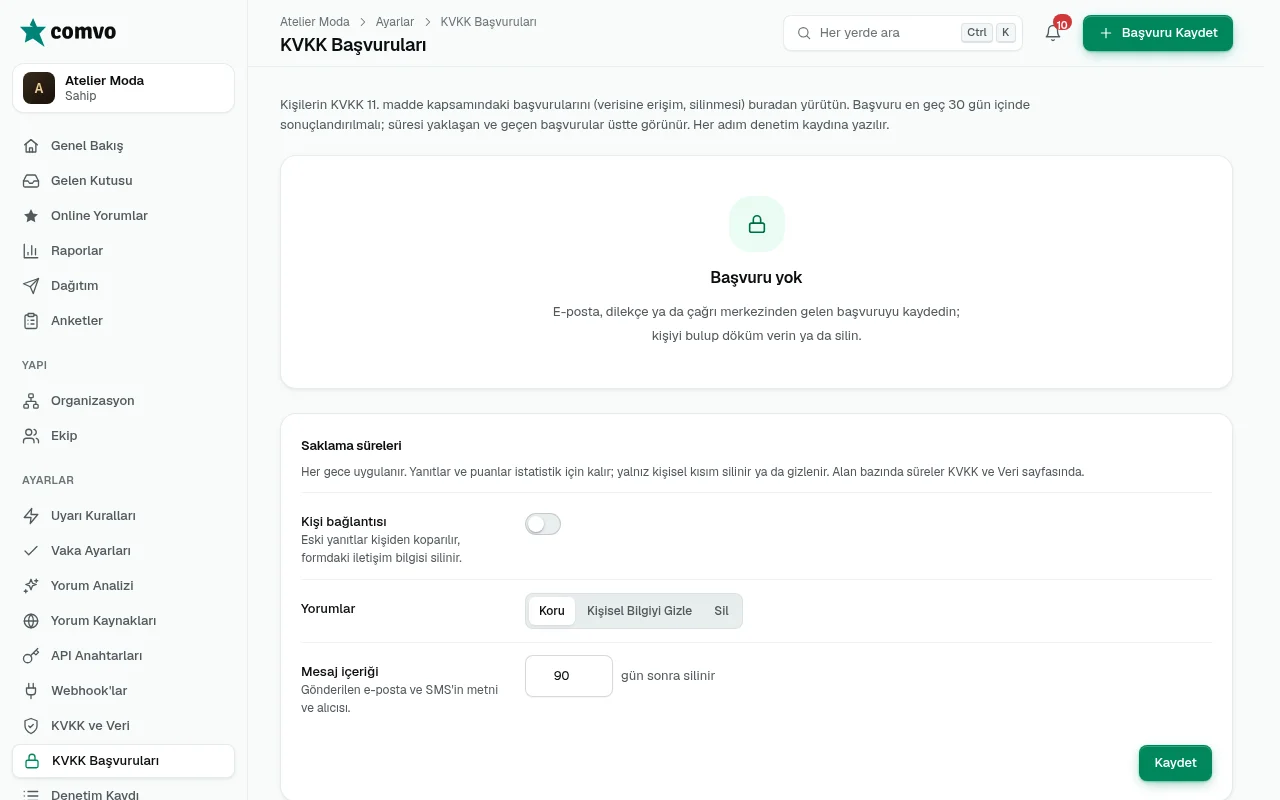The height and width of the screenshot is (800, 1280).
Task: Select the Online Yorumlar star icon
Action: click(x=31, y=216)
